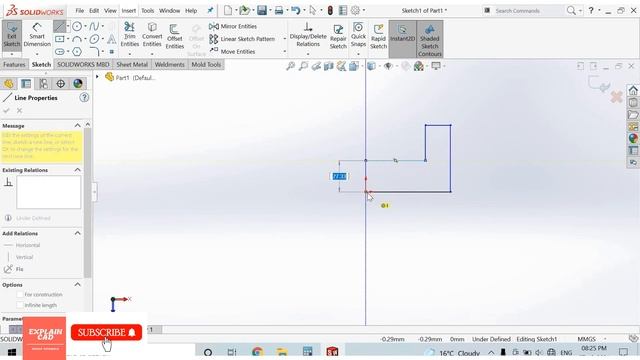Image resolution: width=640 pixels, height=360 pixels.
Task: Open Line Properties help
Action: pyautogui.click(x=84, y=98)
